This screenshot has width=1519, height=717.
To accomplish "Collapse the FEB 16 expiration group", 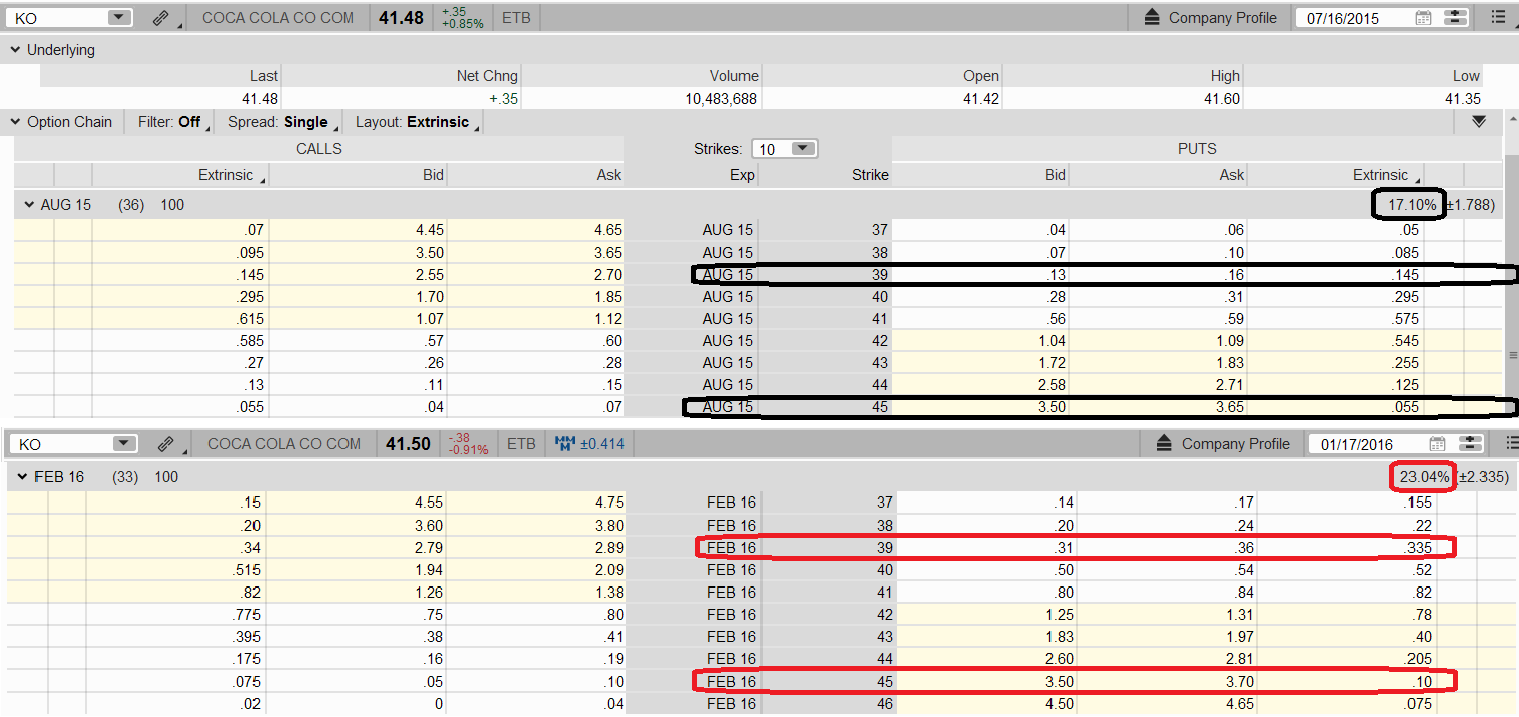I will pos(23,477).
